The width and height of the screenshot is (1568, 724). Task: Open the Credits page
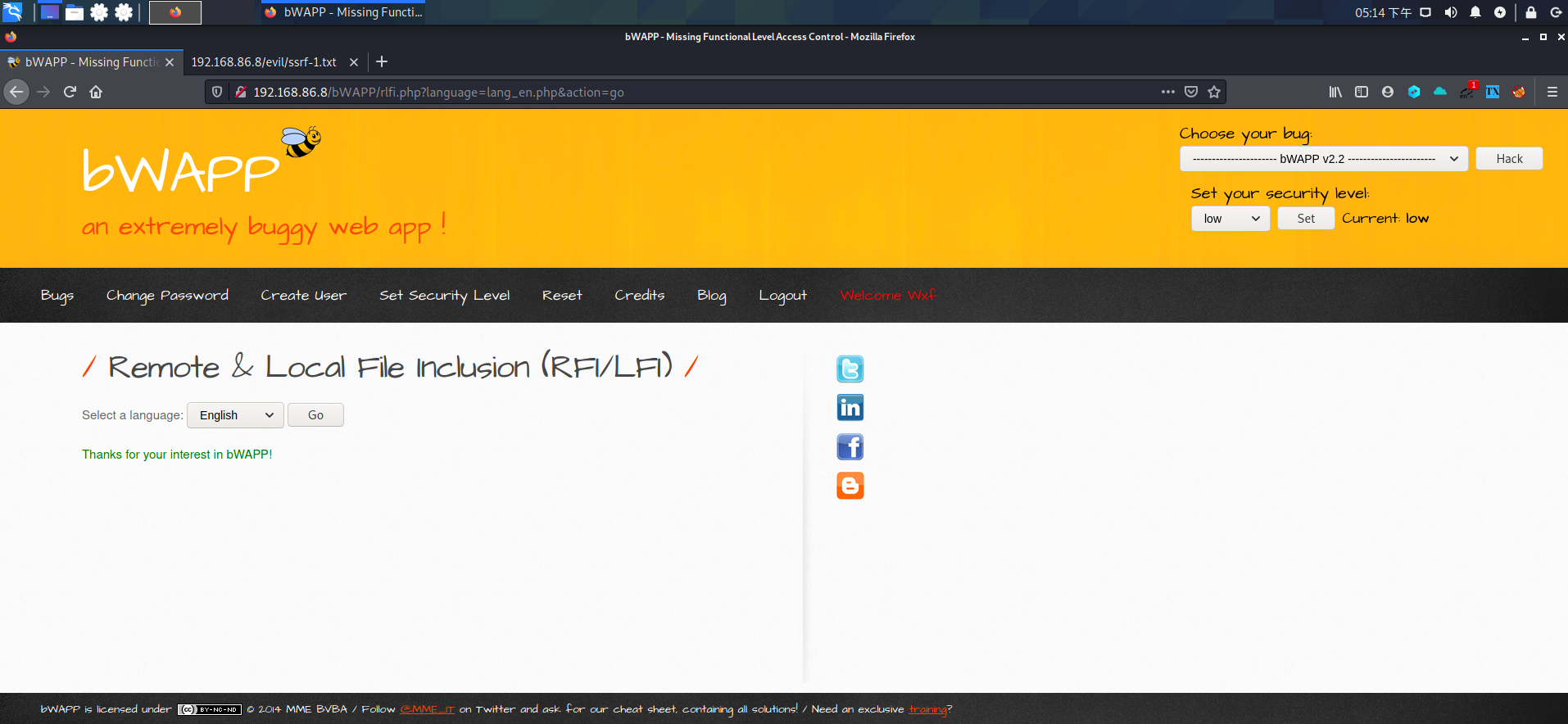[x=640, y=296]
